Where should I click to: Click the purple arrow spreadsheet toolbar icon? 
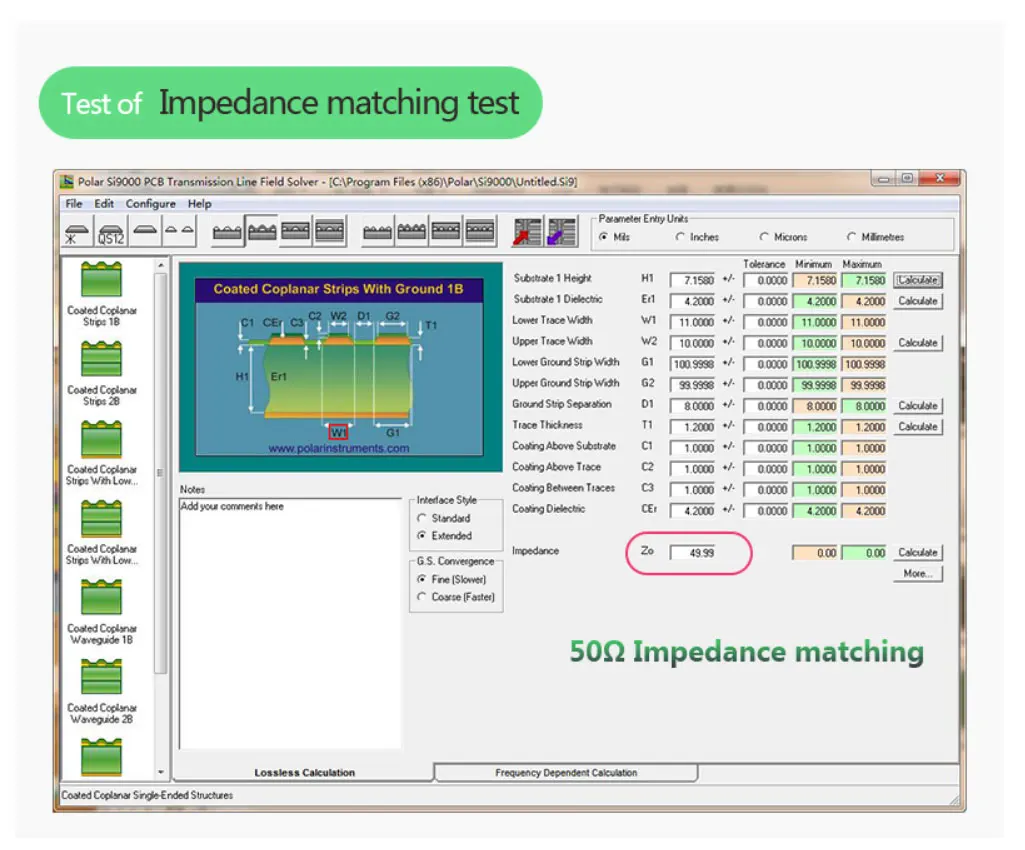[562, 231]
